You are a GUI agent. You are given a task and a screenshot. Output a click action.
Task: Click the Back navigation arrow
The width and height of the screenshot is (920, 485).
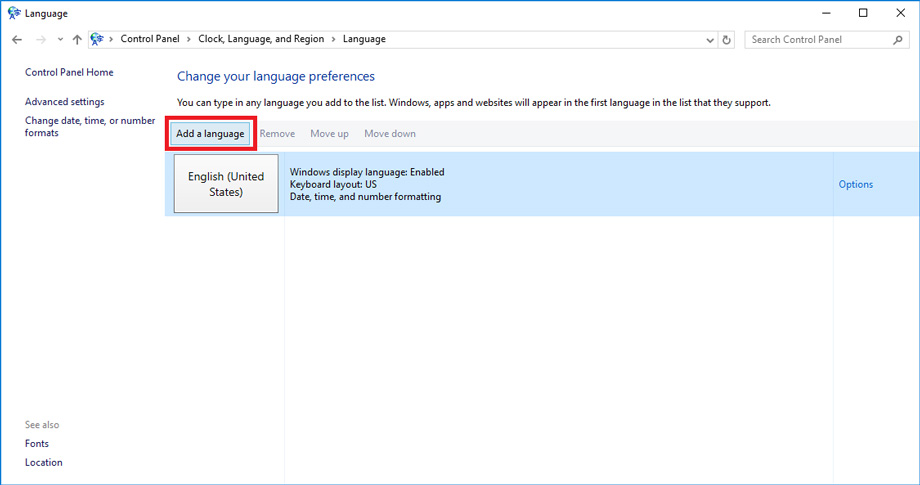(17, 39)
